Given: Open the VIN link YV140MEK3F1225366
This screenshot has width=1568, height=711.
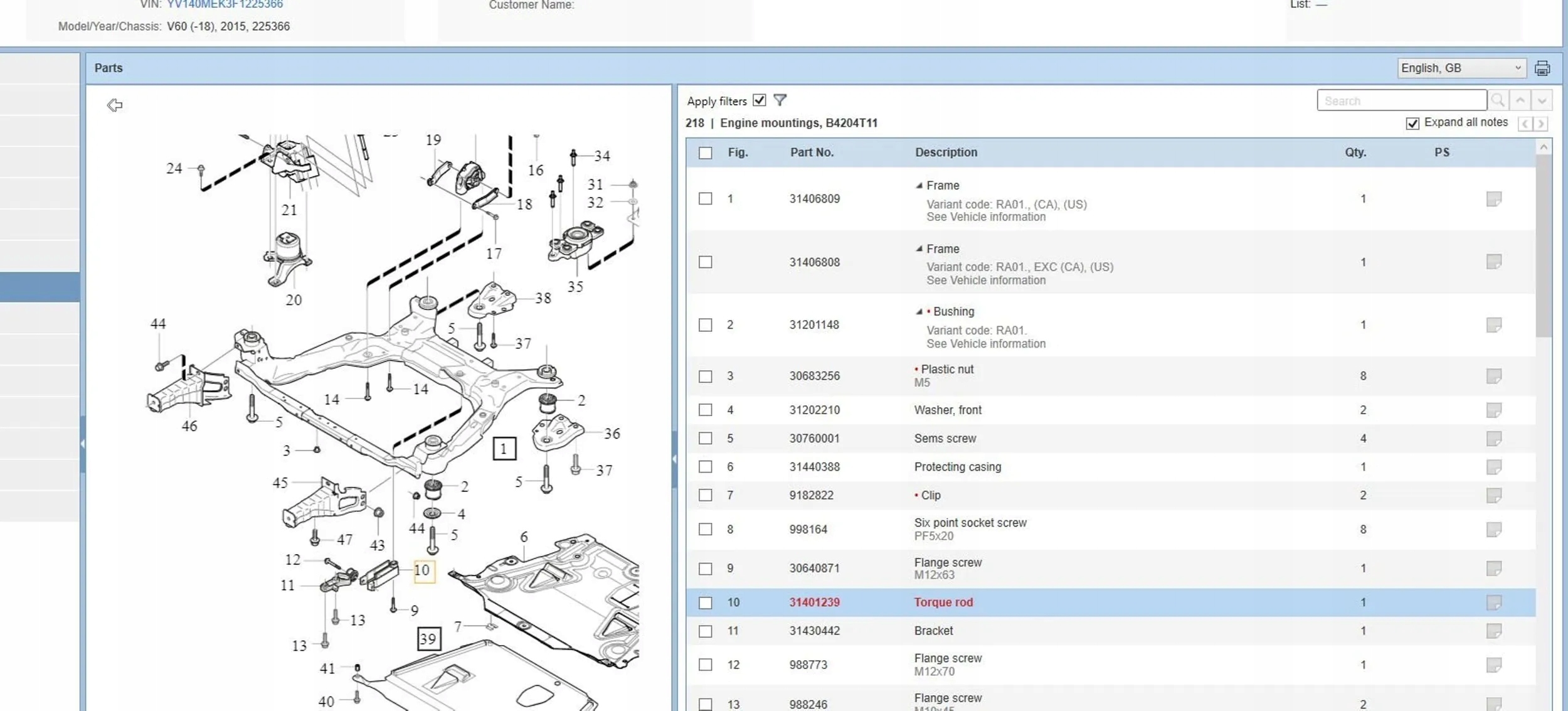Looking at the screenshot, I should pyautogui.click(x=225, y=4).
